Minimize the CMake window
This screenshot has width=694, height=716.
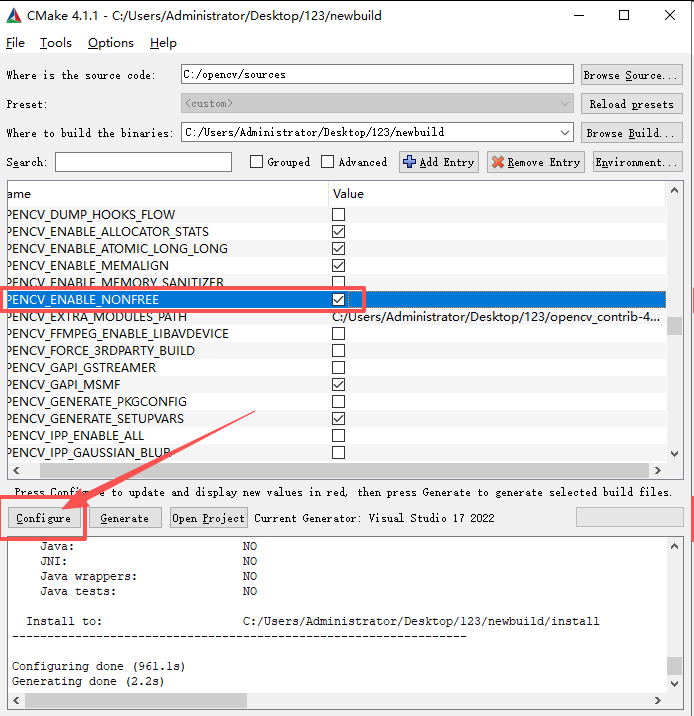579,16
